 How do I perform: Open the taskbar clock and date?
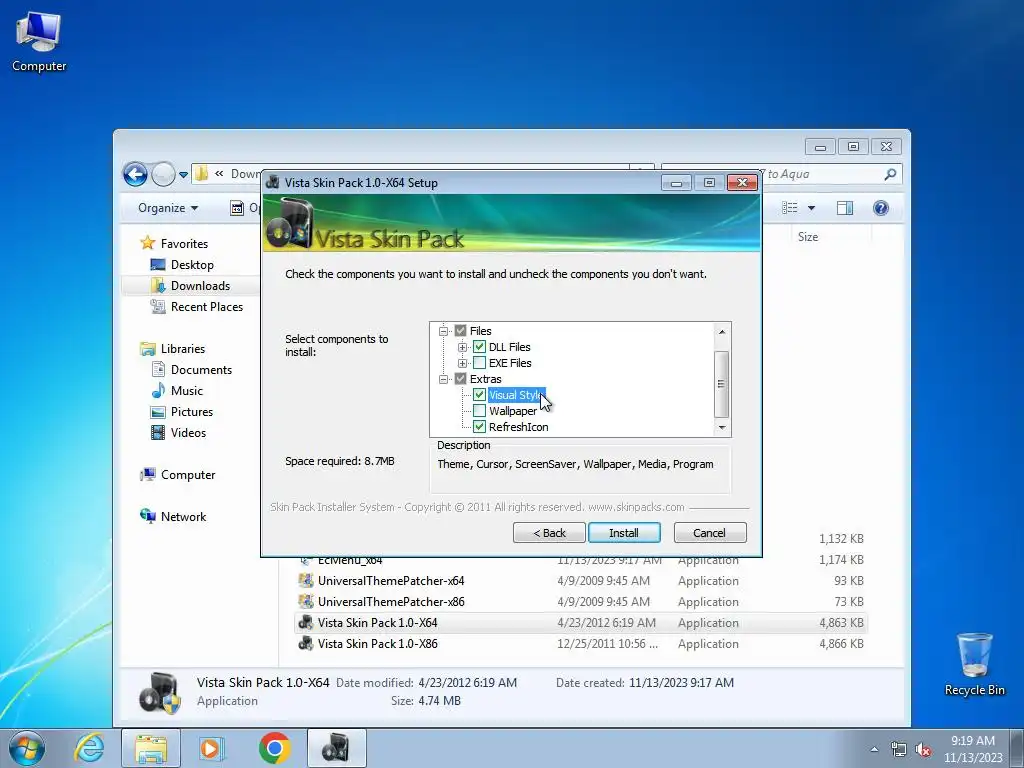point(973,749)
